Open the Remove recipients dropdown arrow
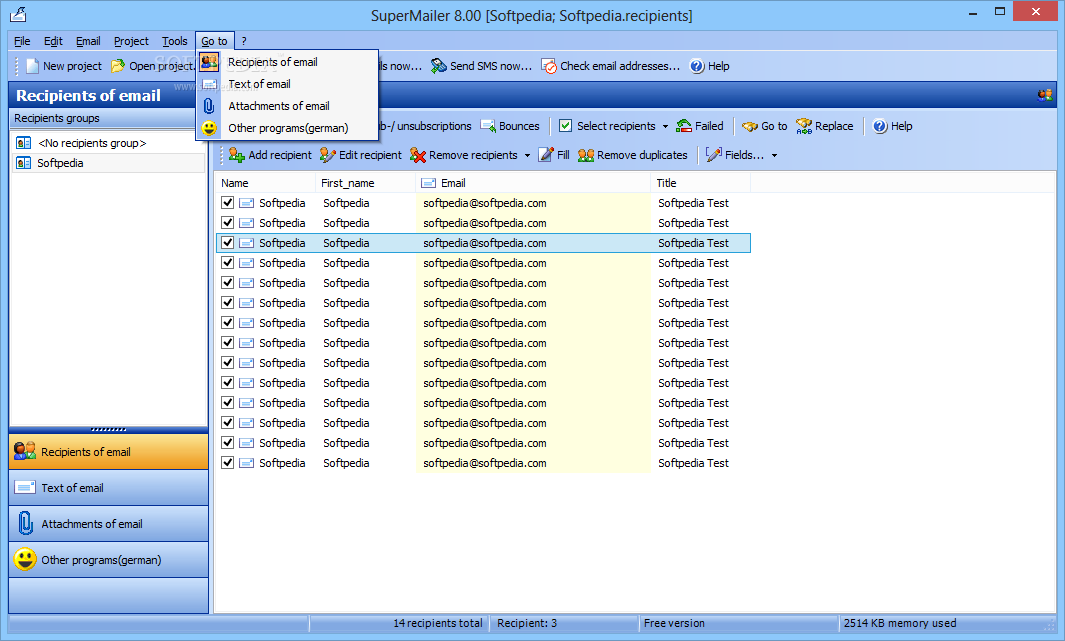1065x641 pixels. point(527,155)
